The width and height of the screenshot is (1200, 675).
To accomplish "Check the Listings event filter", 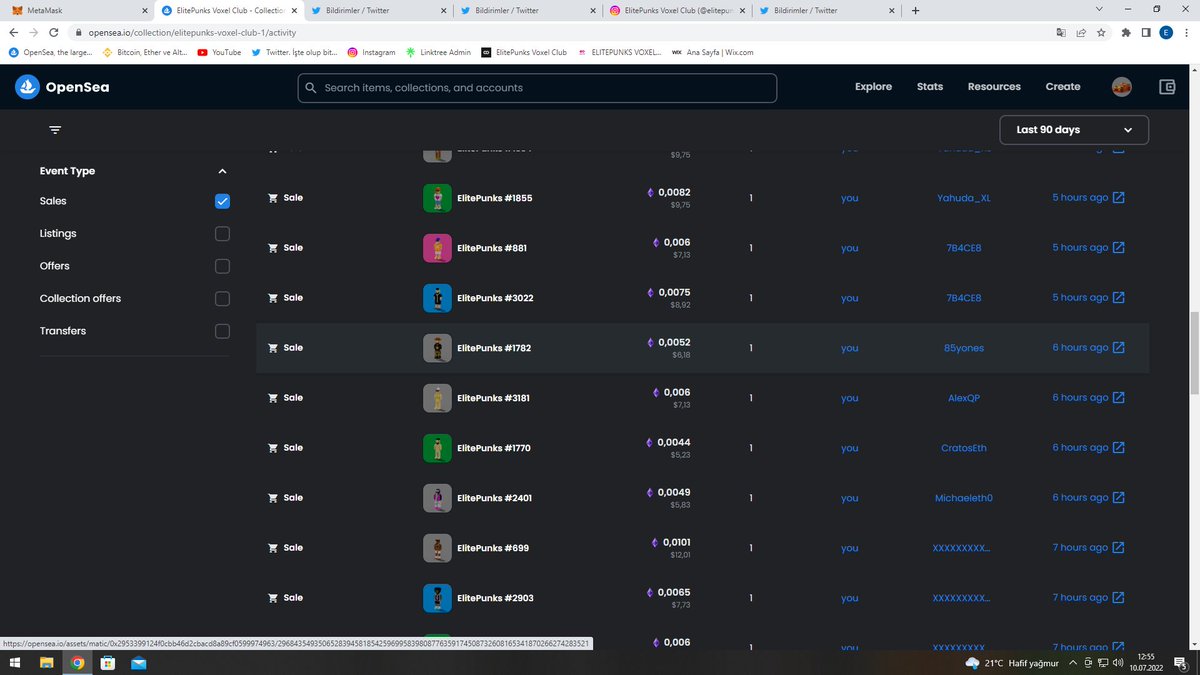I will click(222, 233).
